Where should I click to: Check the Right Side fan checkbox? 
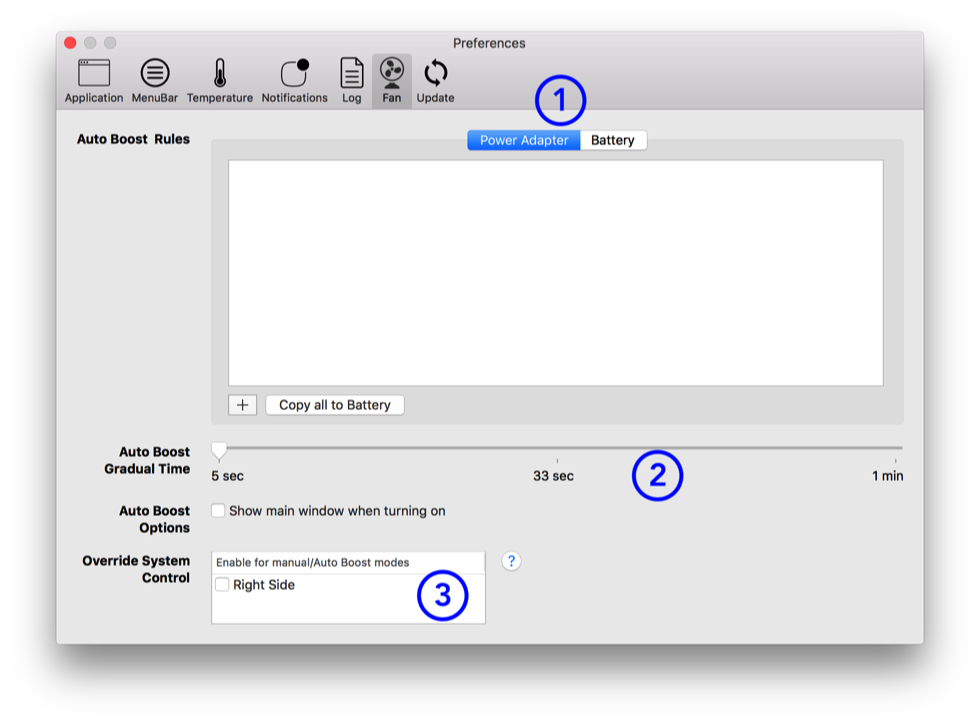click(223, 585)
